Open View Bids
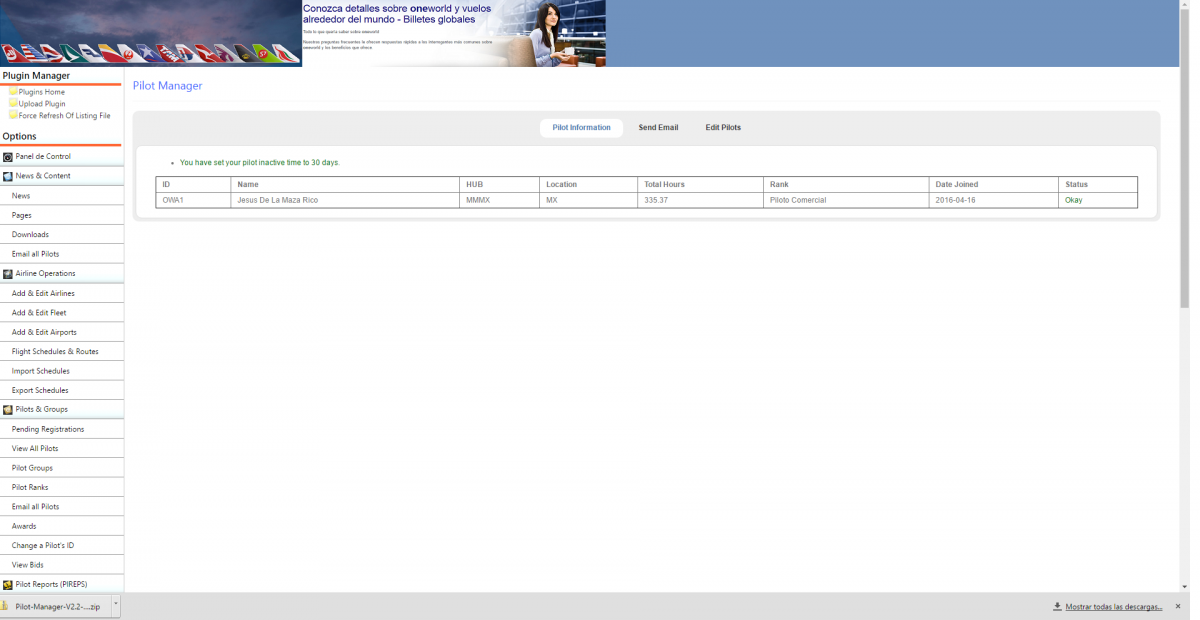1200x620 pixels. [x=62, y=565]
